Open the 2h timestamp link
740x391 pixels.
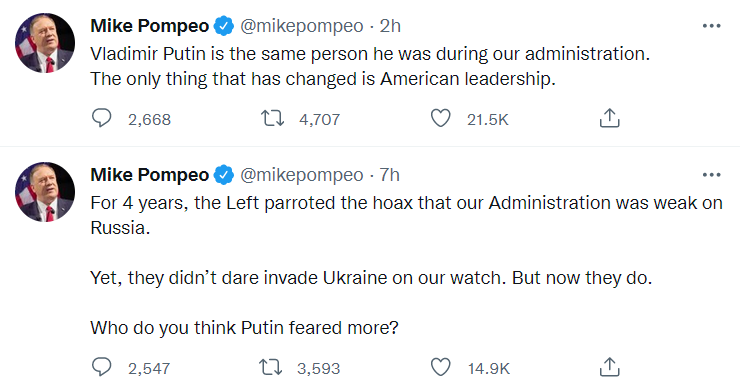click(x=390, y=26)
